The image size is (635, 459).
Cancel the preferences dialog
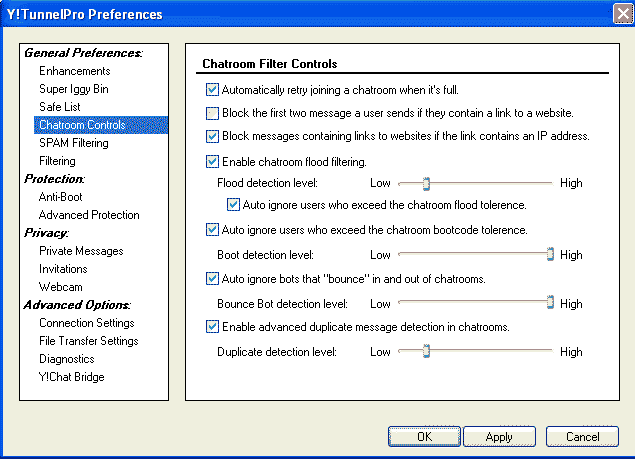point(582,436)
